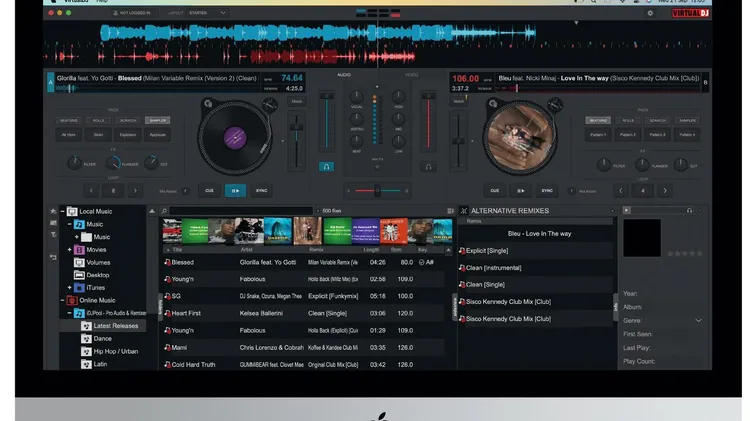Toggle SYNC on deck B
Screen dimensions: 750x421
point(547,190)
